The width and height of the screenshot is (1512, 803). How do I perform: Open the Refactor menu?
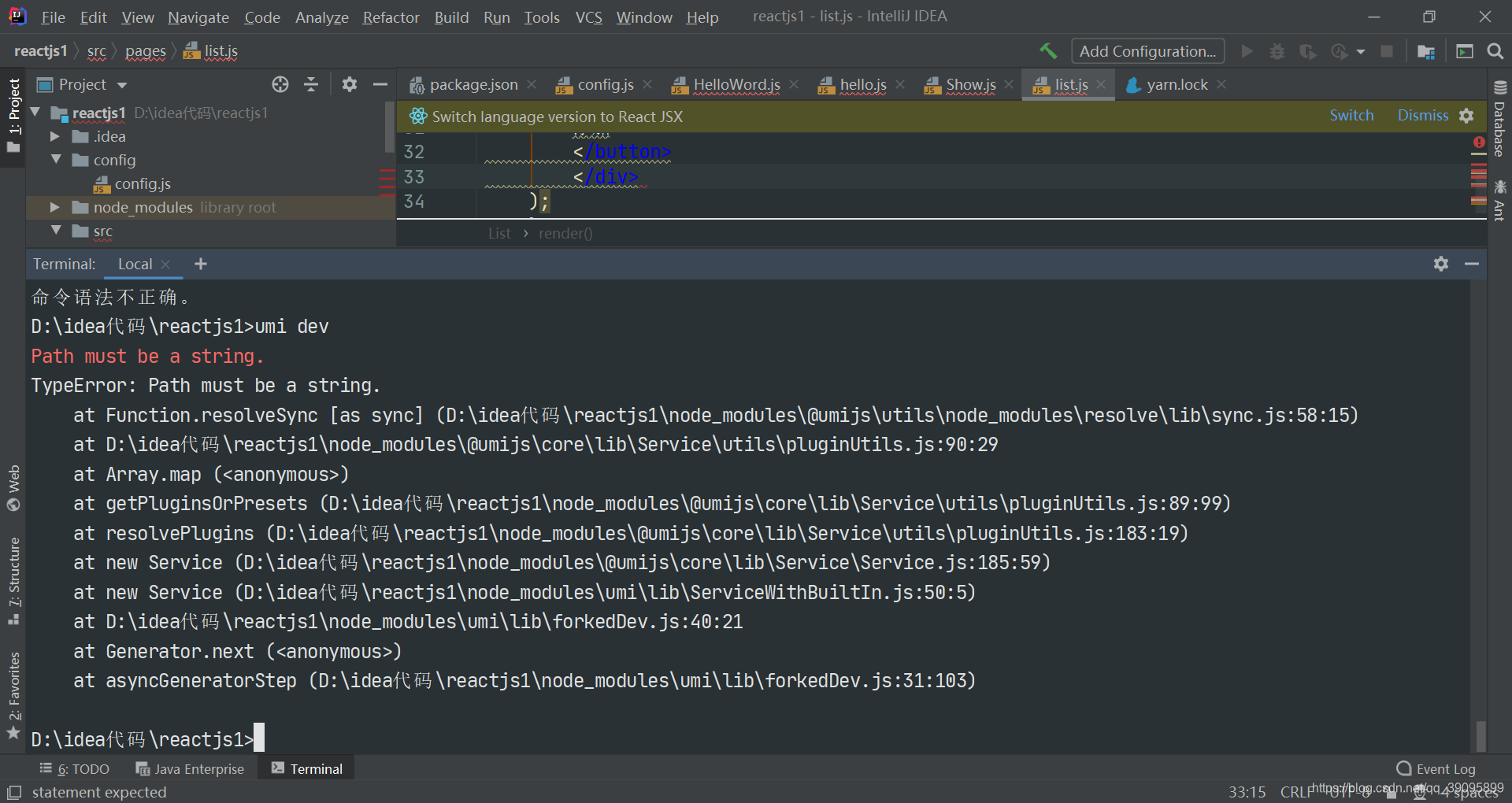391,17
